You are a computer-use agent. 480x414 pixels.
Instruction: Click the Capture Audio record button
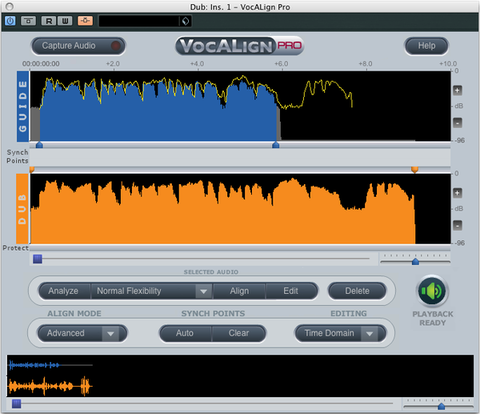78,46
